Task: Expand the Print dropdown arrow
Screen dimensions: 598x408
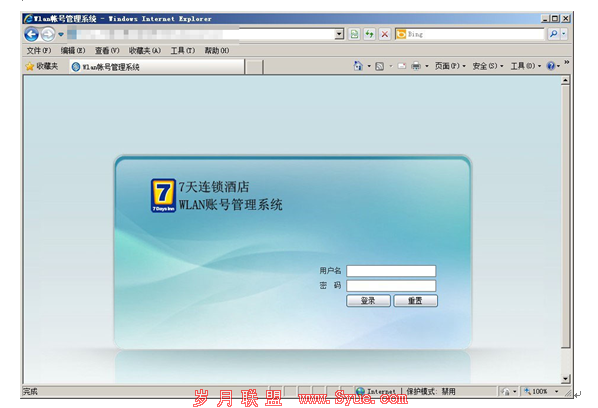Action: pos(427,66)
